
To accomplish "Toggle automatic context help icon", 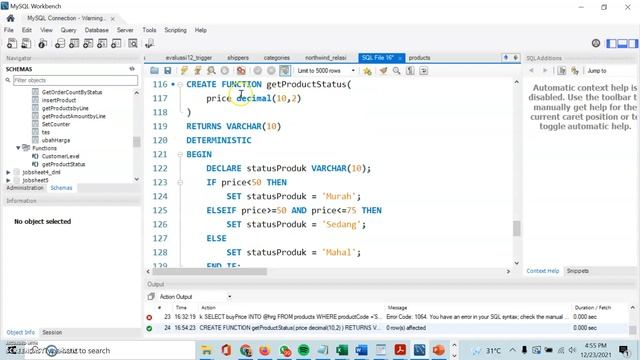I will click(575, 71).
